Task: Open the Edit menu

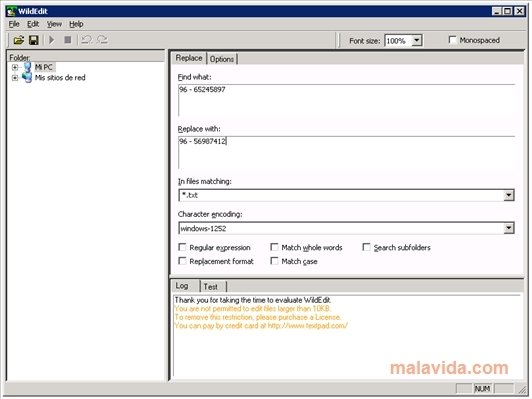Action: 33,24
